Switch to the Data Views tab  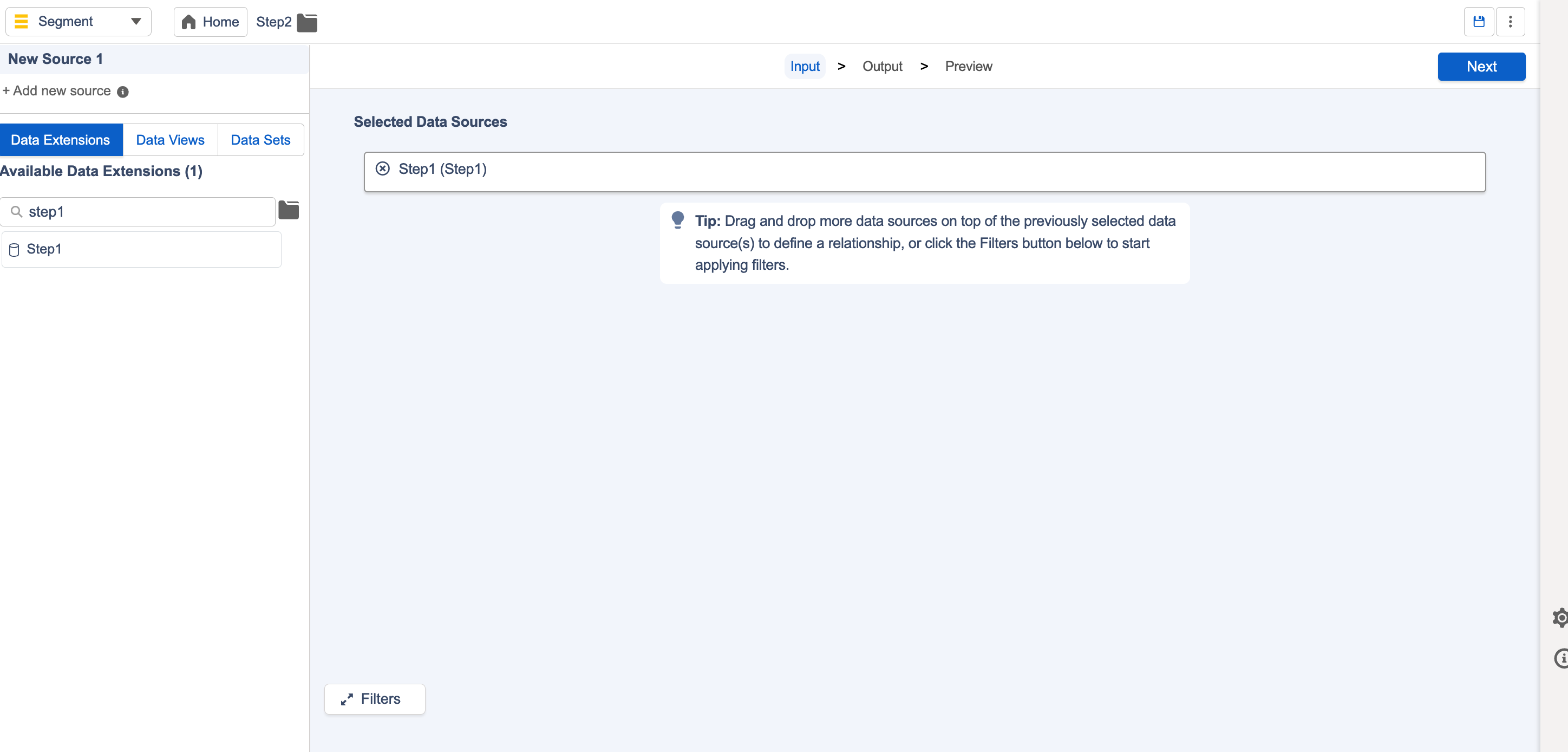[170, 140]
